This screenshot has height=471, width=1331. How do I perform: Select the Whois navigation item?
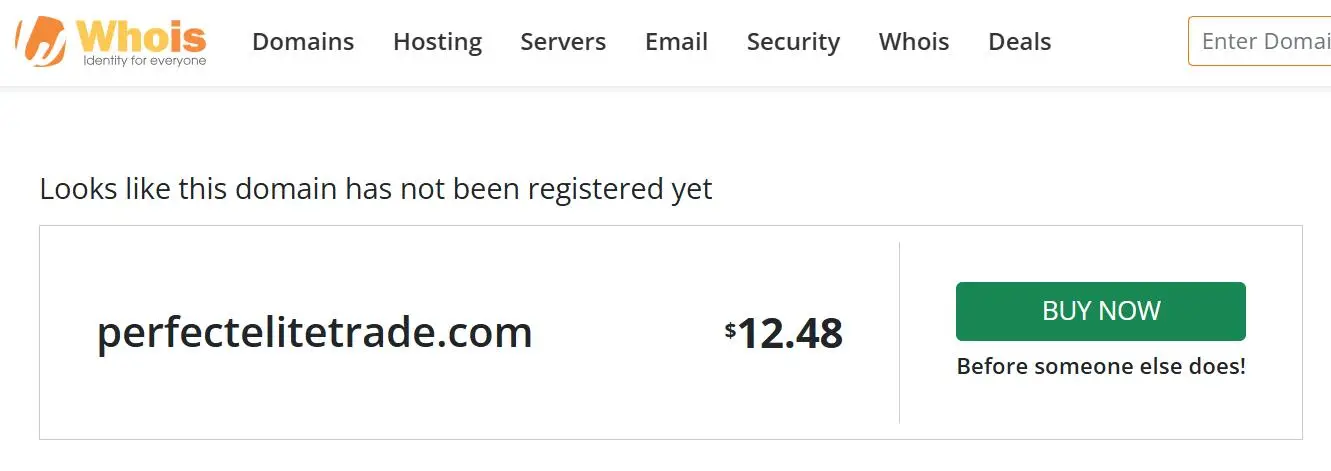coord(914,42)
